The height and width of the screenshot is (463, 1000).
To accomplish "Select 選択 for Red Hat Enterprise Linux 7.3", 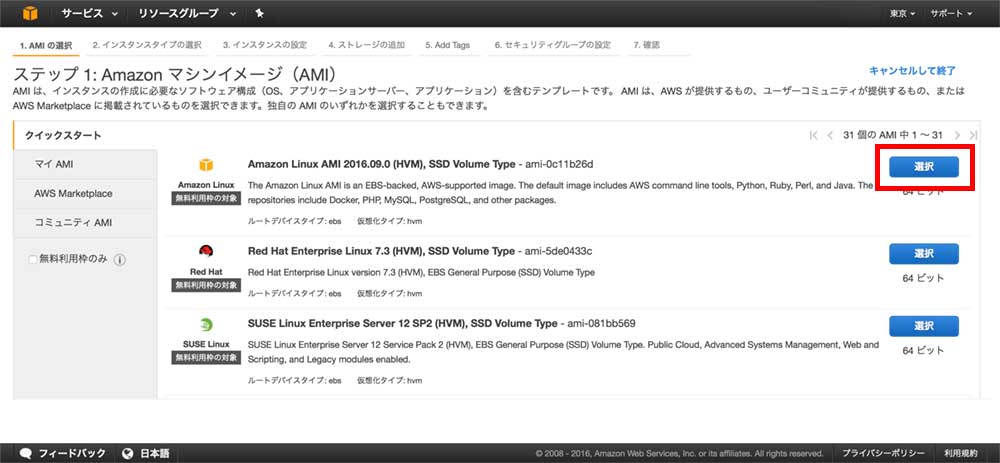I will pyautogui.click(x=923, y=253).
